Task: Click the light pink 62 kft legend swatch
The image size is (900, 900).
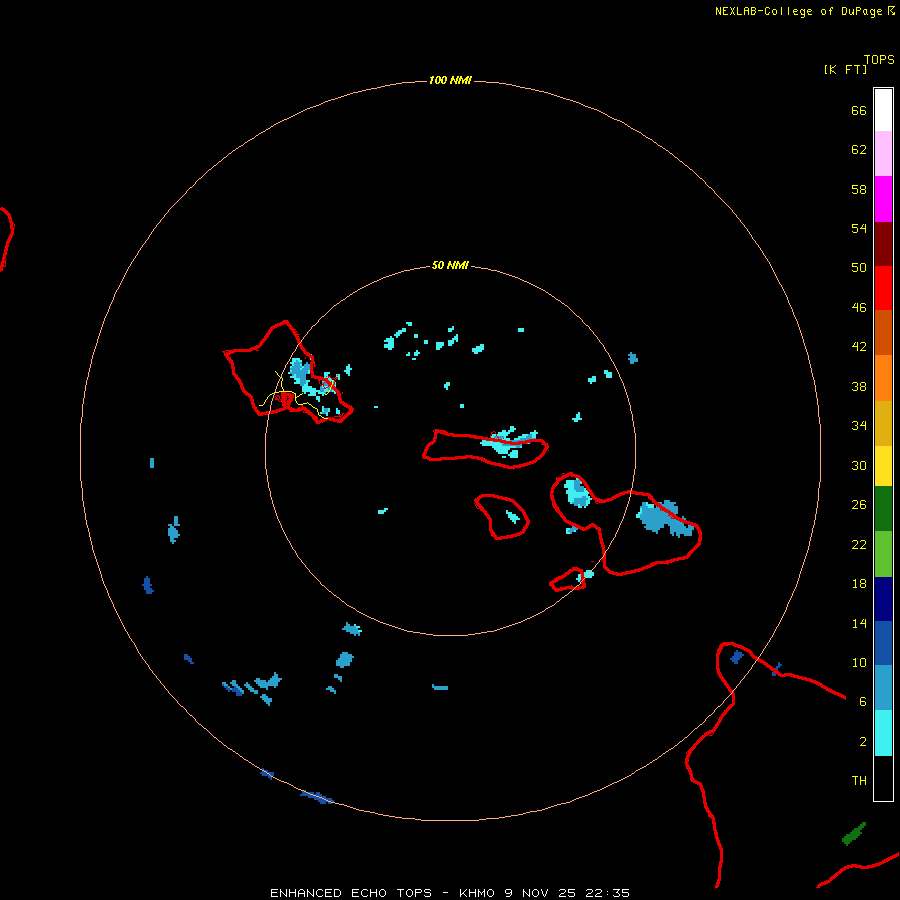Action: [883, 154]
